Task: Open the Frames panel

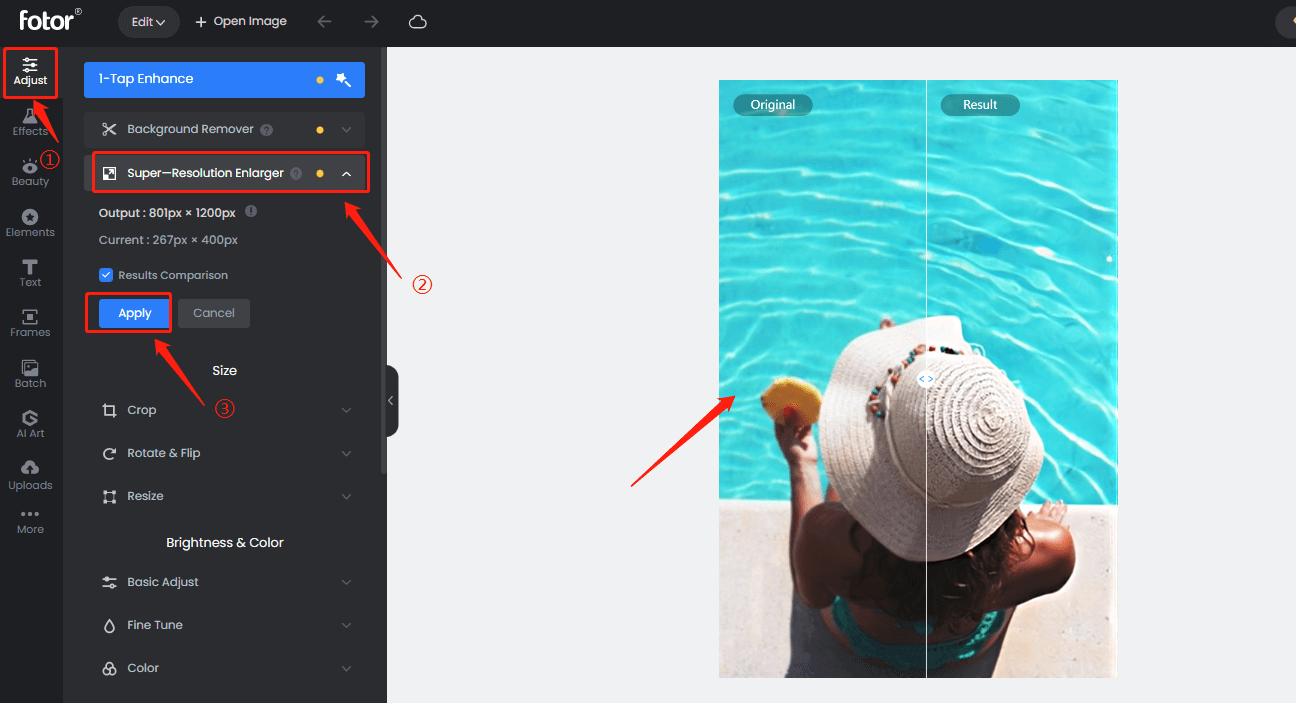Action: (30, 322)
